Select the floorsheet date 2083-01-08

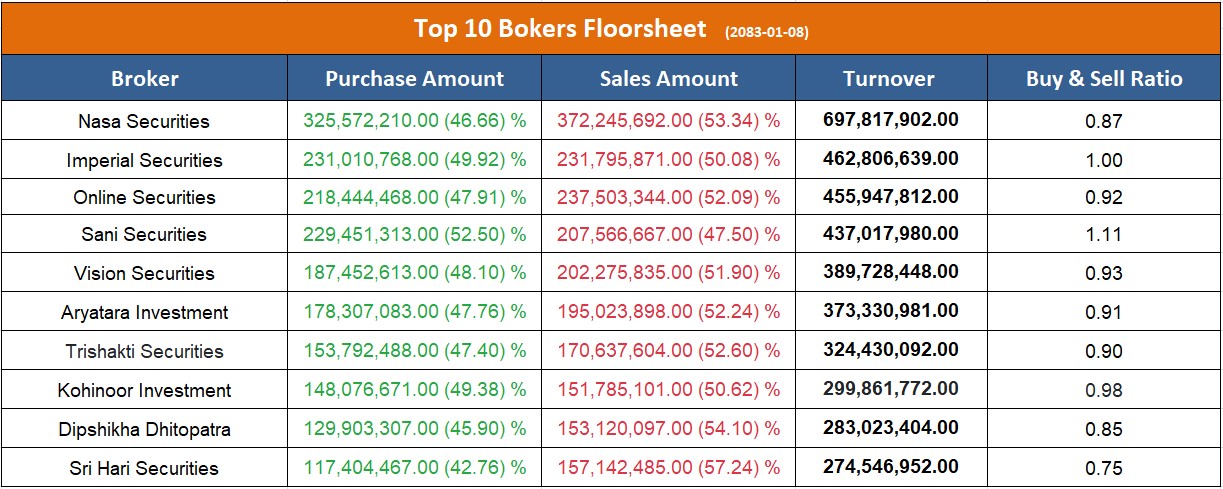(x=767, y=32)
